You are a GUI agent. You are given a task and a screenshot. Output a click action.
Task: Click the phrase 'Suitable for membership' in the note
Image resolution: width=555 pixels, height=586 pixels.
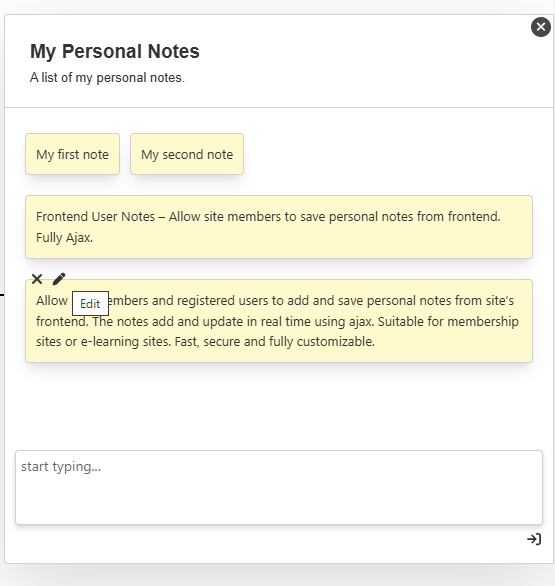click(448, 321)
